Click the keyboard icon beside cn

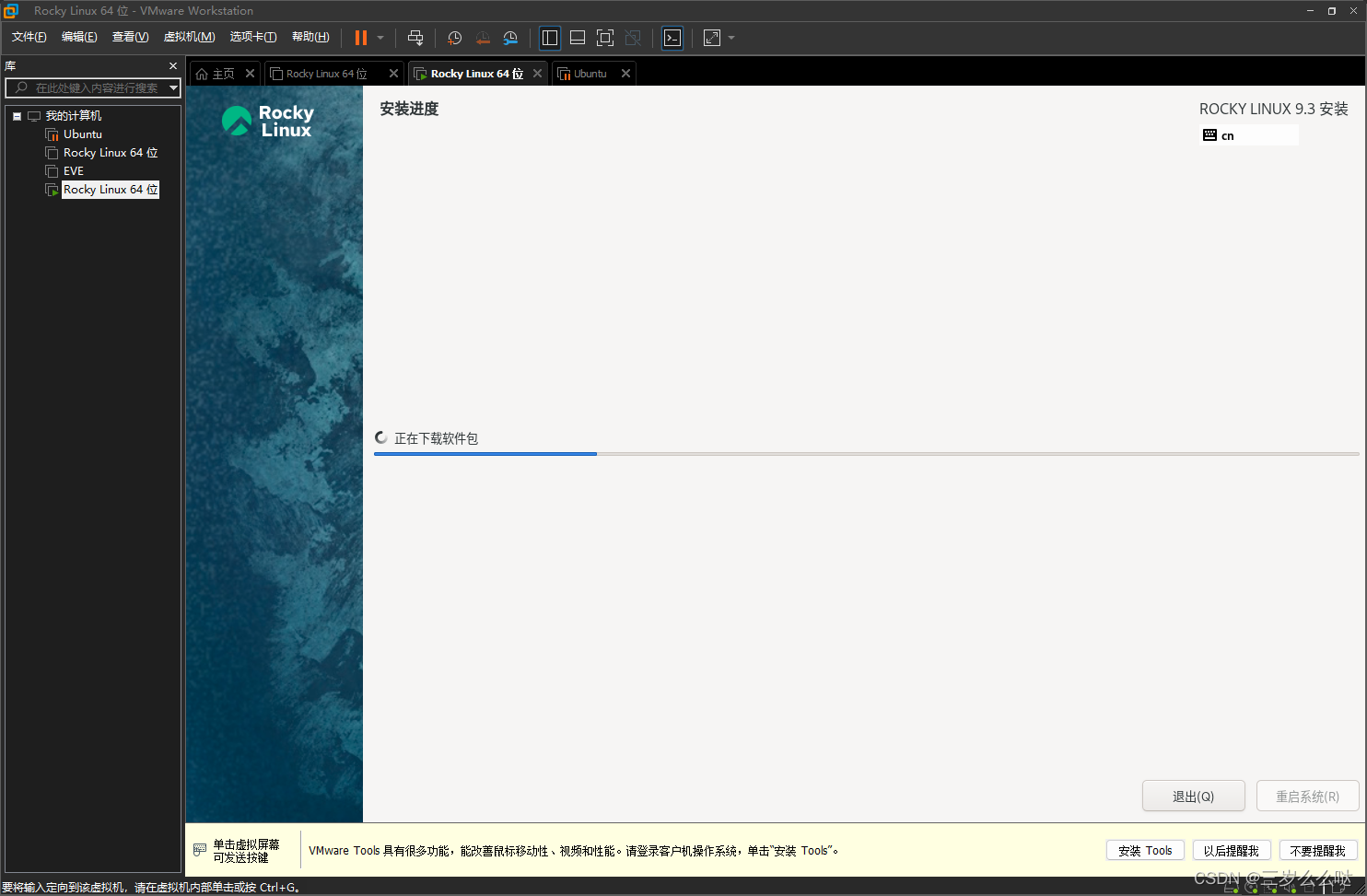click(x=1209, y=135)
